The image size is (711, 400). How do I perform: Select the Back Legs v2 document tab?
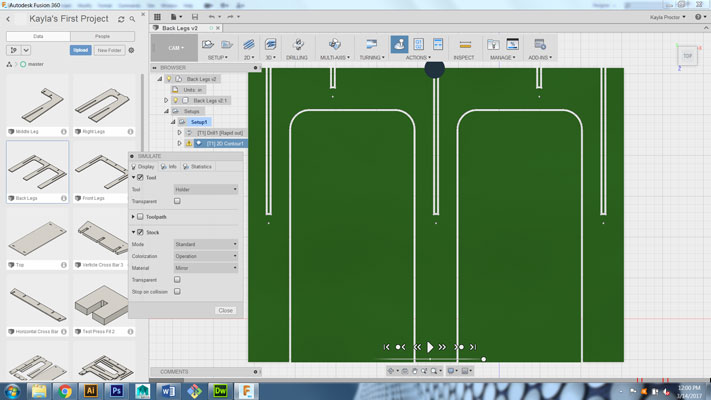(x=180, y=28)
